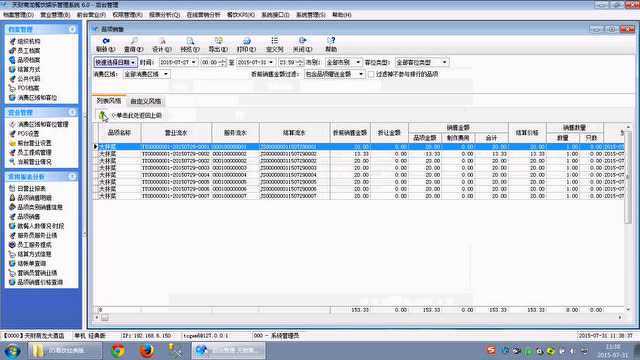Open the Help (帮助) question mark icon
Image resolution: width=640 pixels, height=360 pixels.
(x=331, y=41)
